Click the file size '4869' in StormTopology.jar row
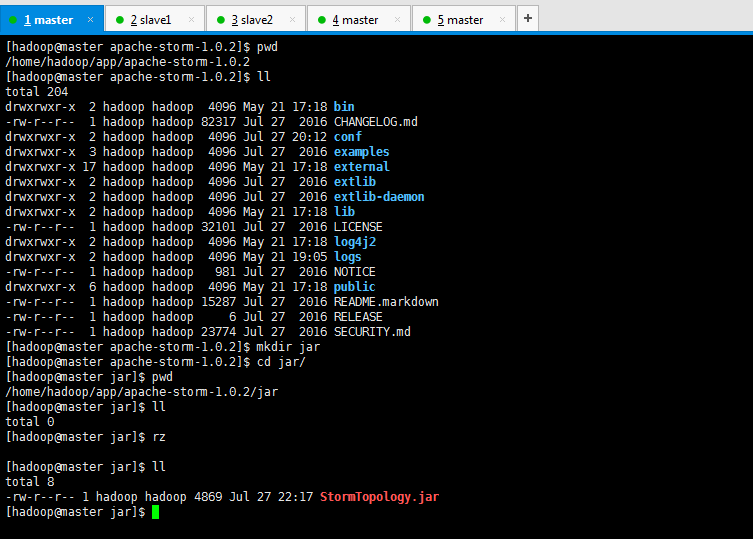Viewport: 753px width, 539px height. click(208, 497)
